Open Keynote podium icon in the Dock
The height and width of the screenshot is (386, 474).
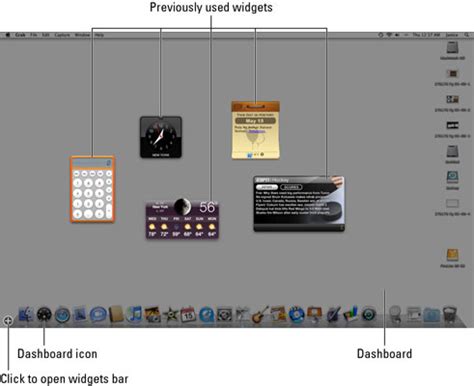point(314,315)
